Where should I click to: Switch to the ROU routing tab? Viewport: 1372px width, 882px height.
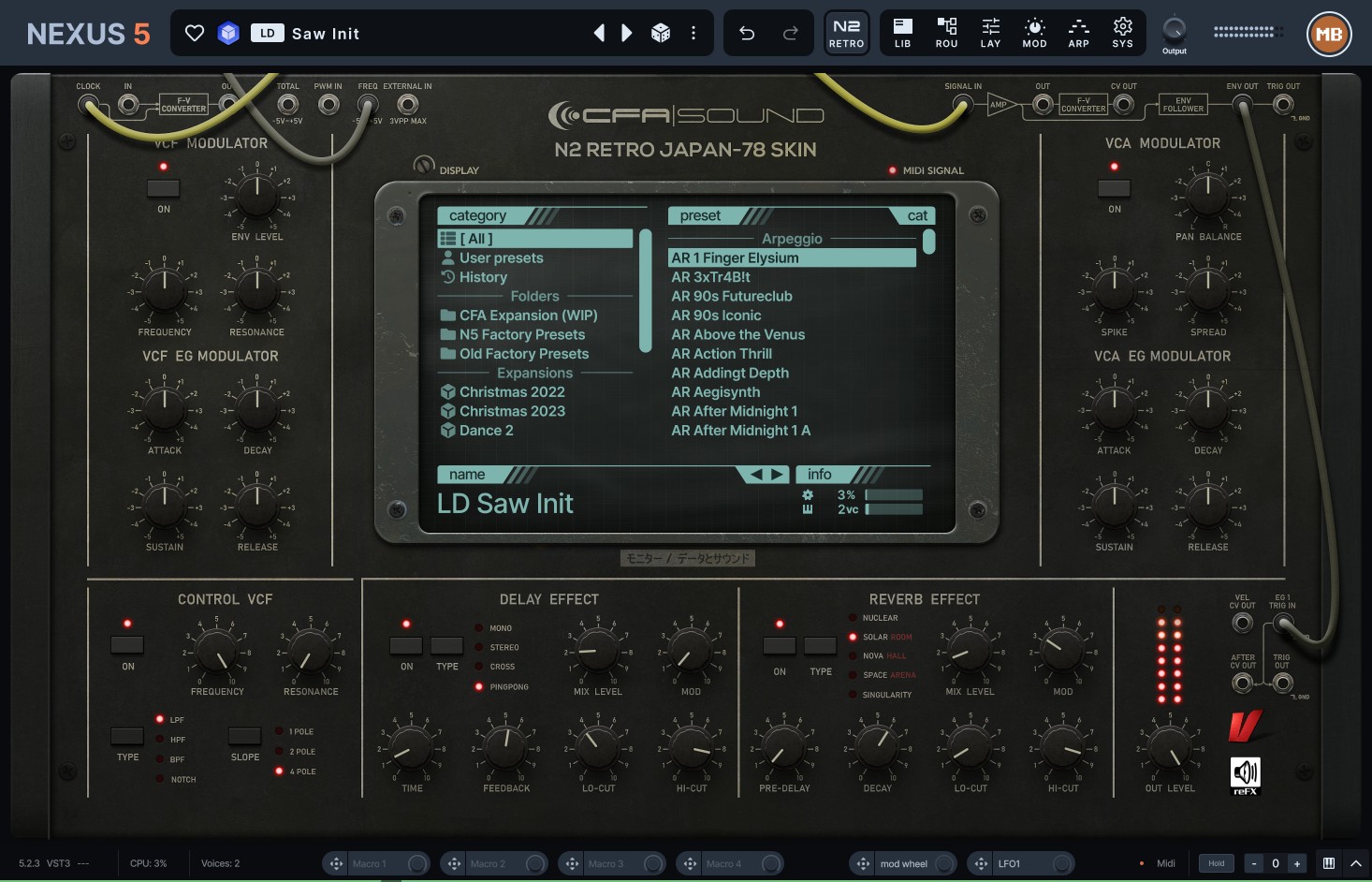(946, 33)
